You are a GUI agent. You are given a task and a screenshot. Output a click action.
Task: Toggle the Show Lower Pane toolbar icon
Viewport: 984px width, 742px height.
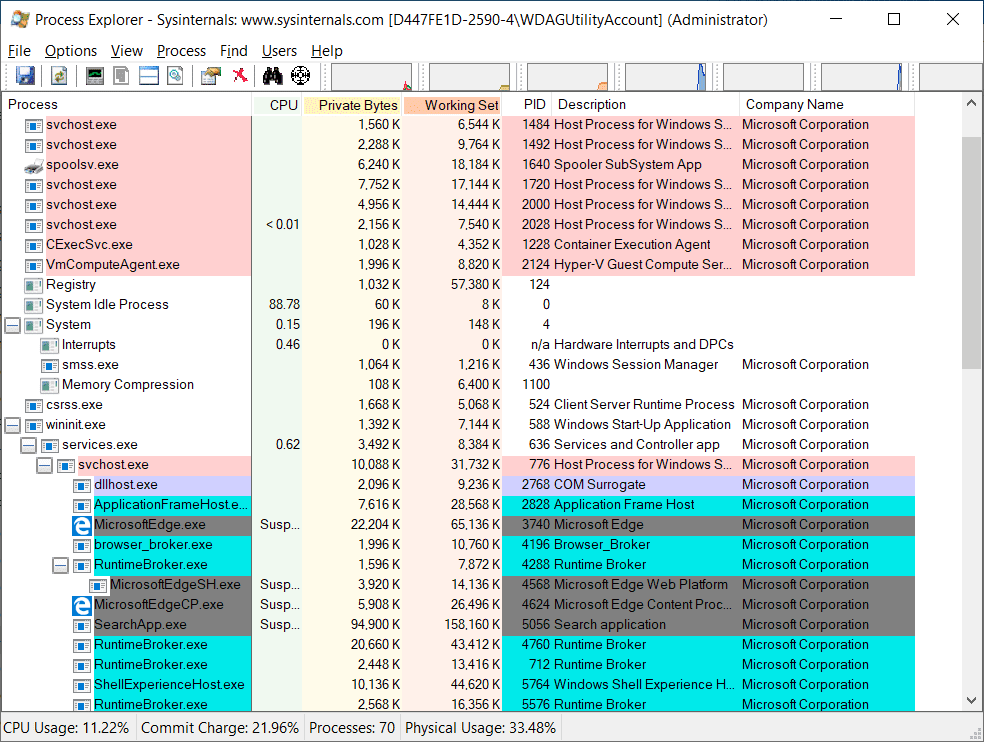pos(149,76)
